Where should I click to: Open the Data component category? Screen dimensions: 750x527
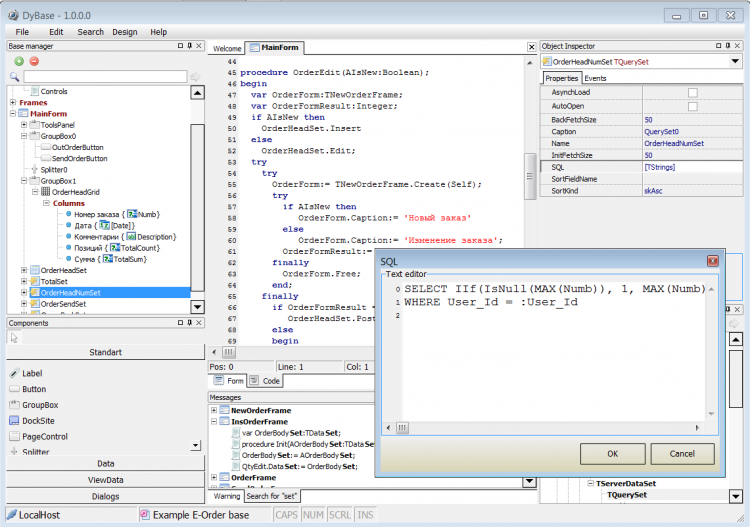(x=105, y=464)
